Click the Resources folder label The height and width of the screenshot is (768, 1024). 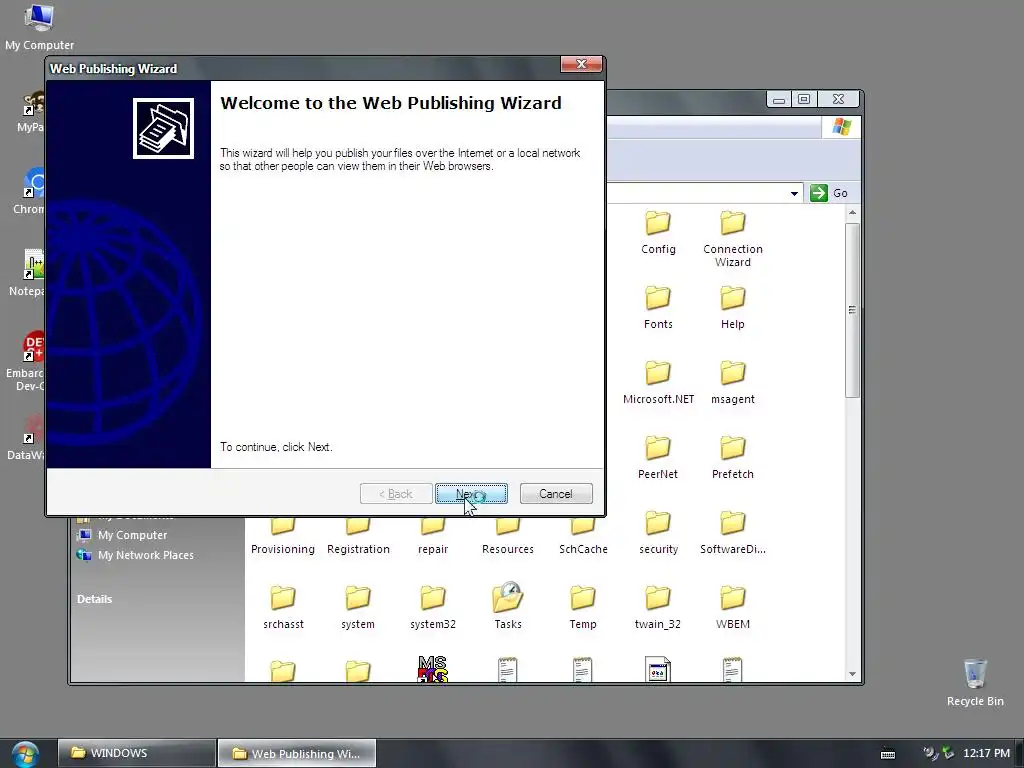(507, 549)
